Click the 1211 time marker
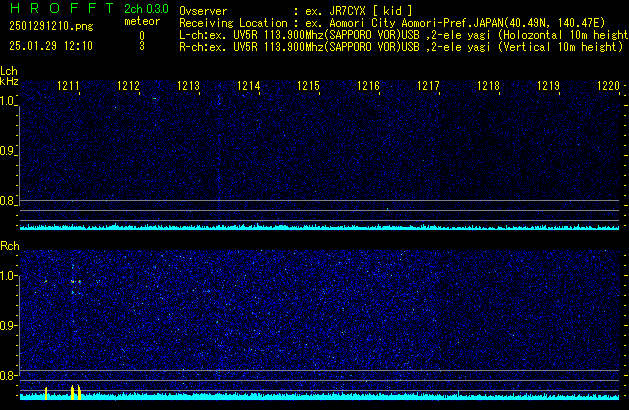Image resolution: width=629 pixels, height=410 pixels. point(68,86)
